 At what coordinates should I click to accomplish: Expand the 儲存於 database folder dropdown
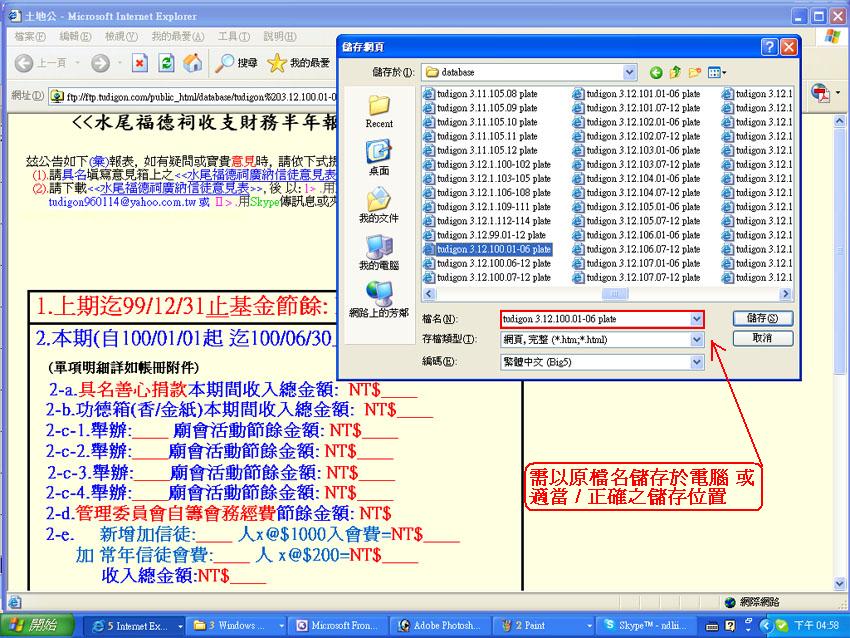click(629, 72)
